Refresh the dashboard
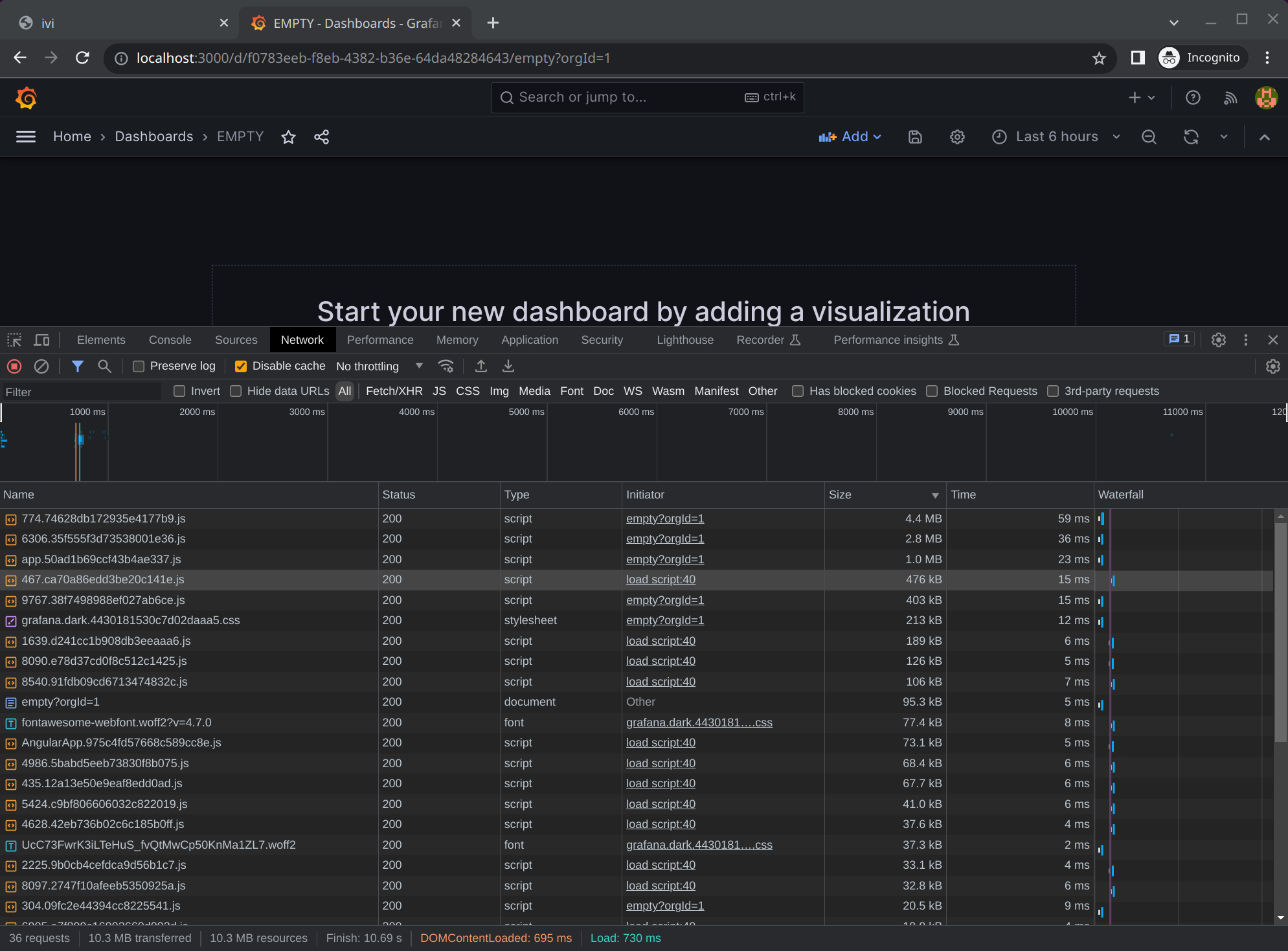1288x951 pixels. pos(1191,137)
